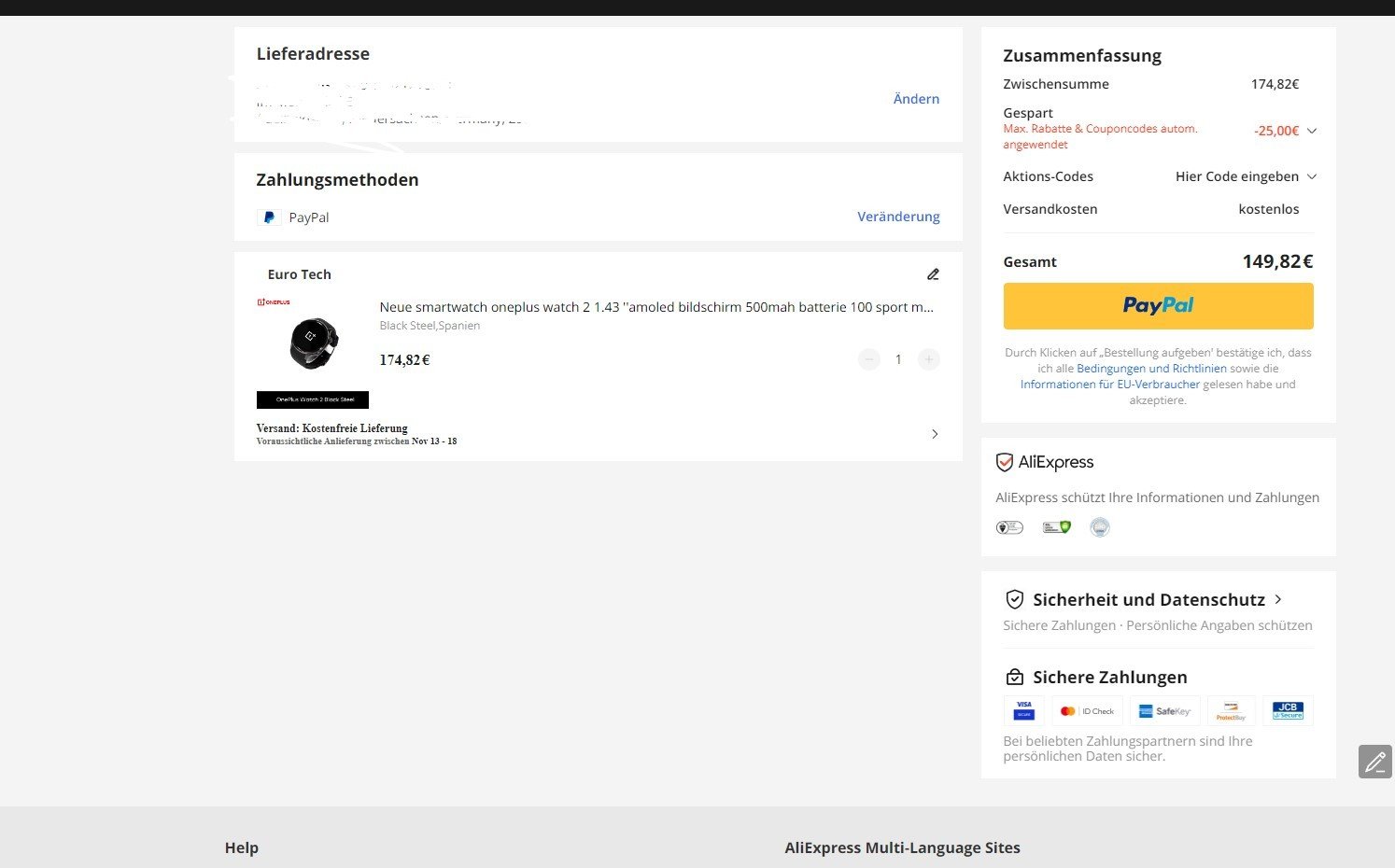Screen dimensions: 1395x868
Task: Click the floating feedback pencil icon
Action: click(x=1374, y=762)
